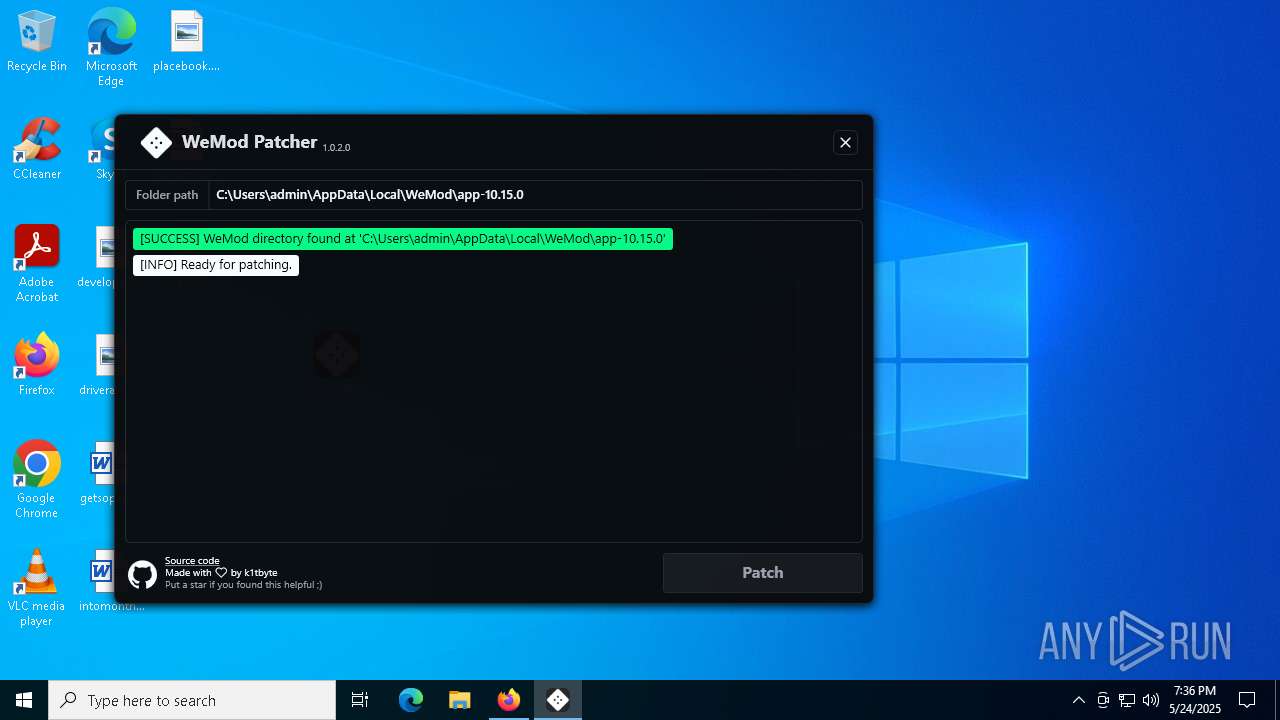This screenshot has height=720, width=1280.
Task: Open Firefox desktop shortcut
Action: (x=37, y=365)
